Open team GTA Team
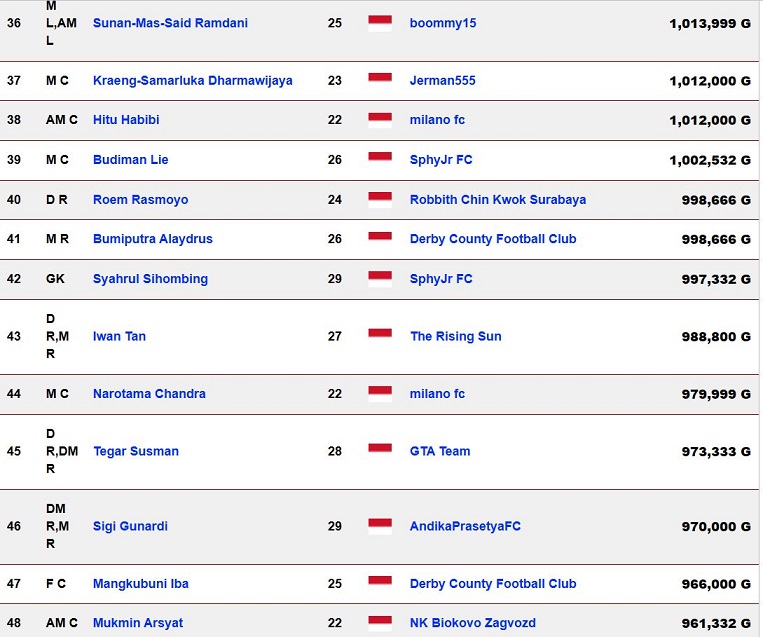The height and width of the screenshot is (637, 763). pos(440,451)
